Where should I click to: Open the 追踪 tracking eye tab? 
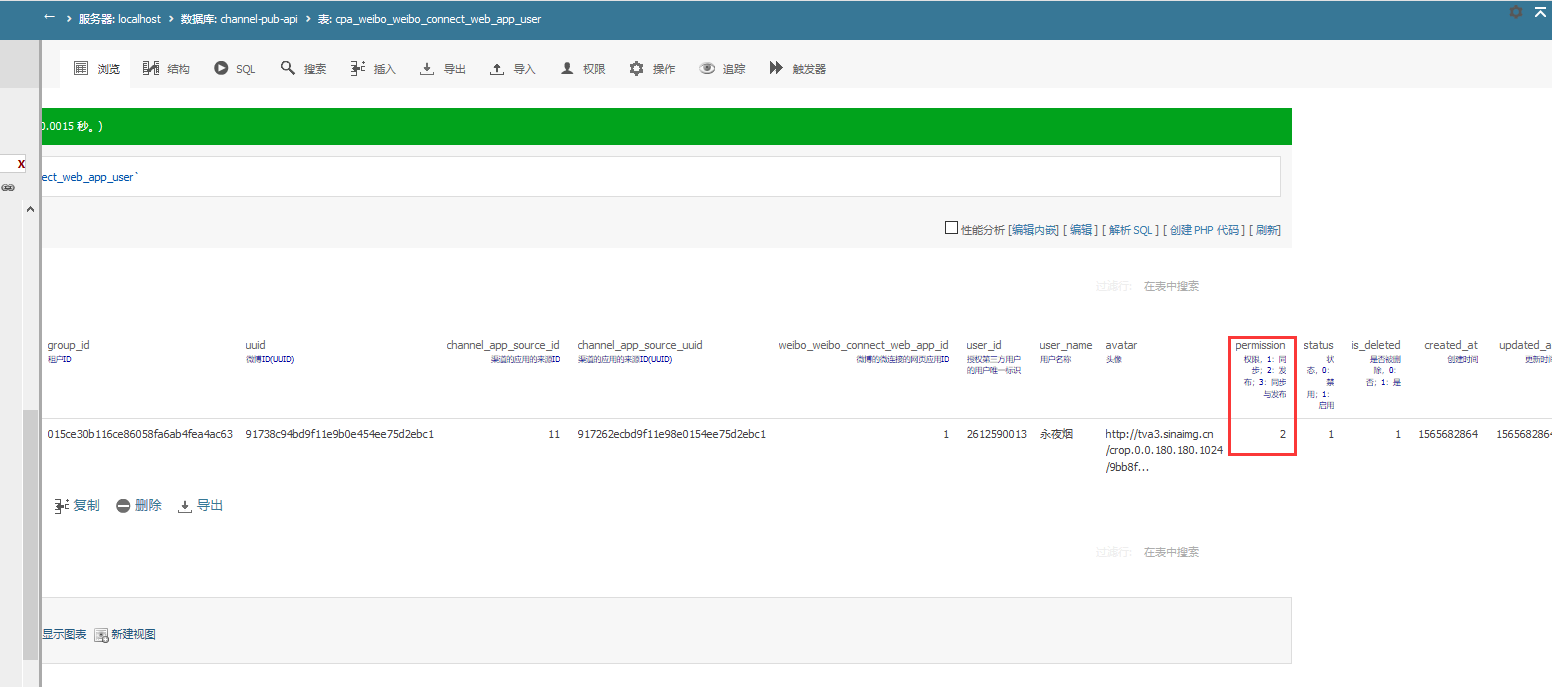click(722, 69)
